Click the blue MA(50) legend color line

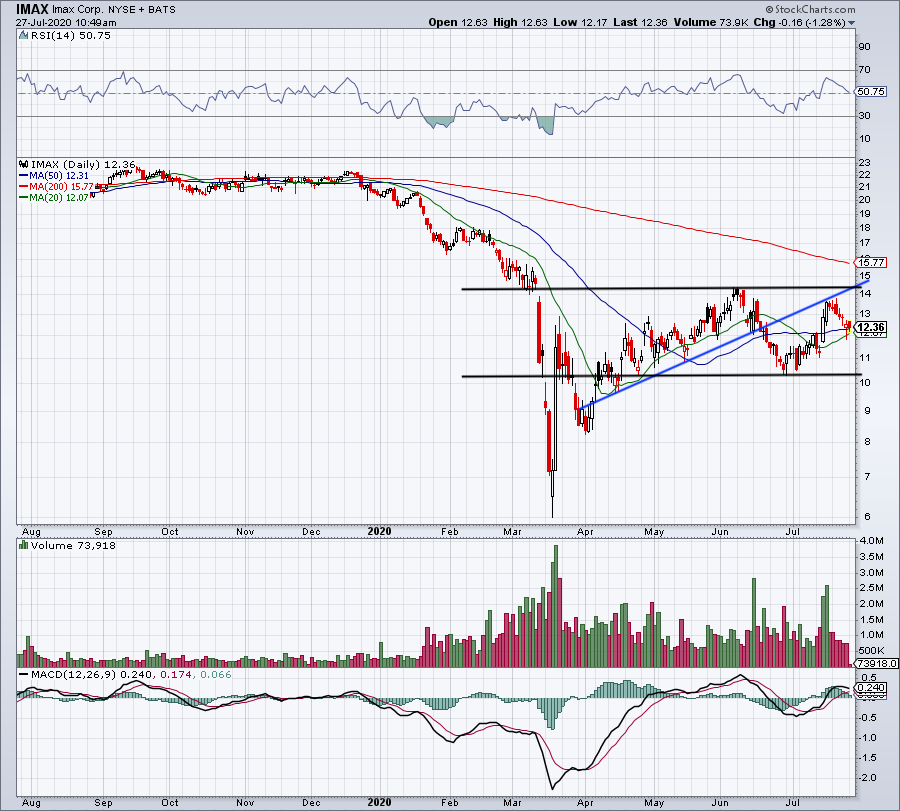coord(24,176)
